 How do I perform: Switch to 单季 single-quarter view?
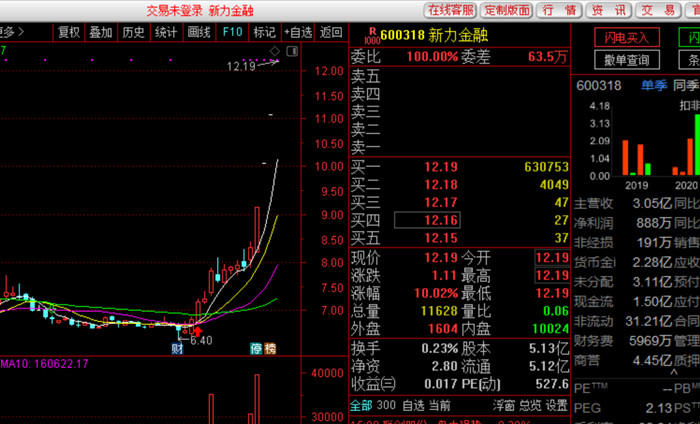tap(654, 85)
